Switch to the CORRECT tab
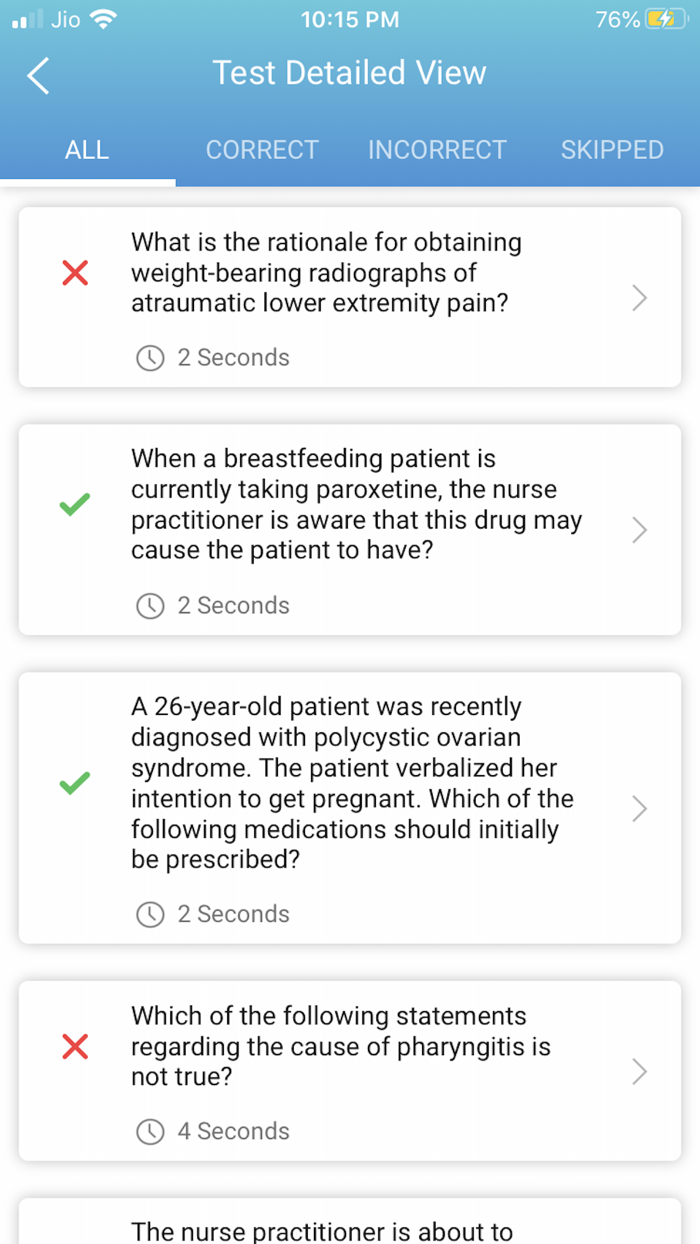The image size is (700, 1244). [262, 149]
